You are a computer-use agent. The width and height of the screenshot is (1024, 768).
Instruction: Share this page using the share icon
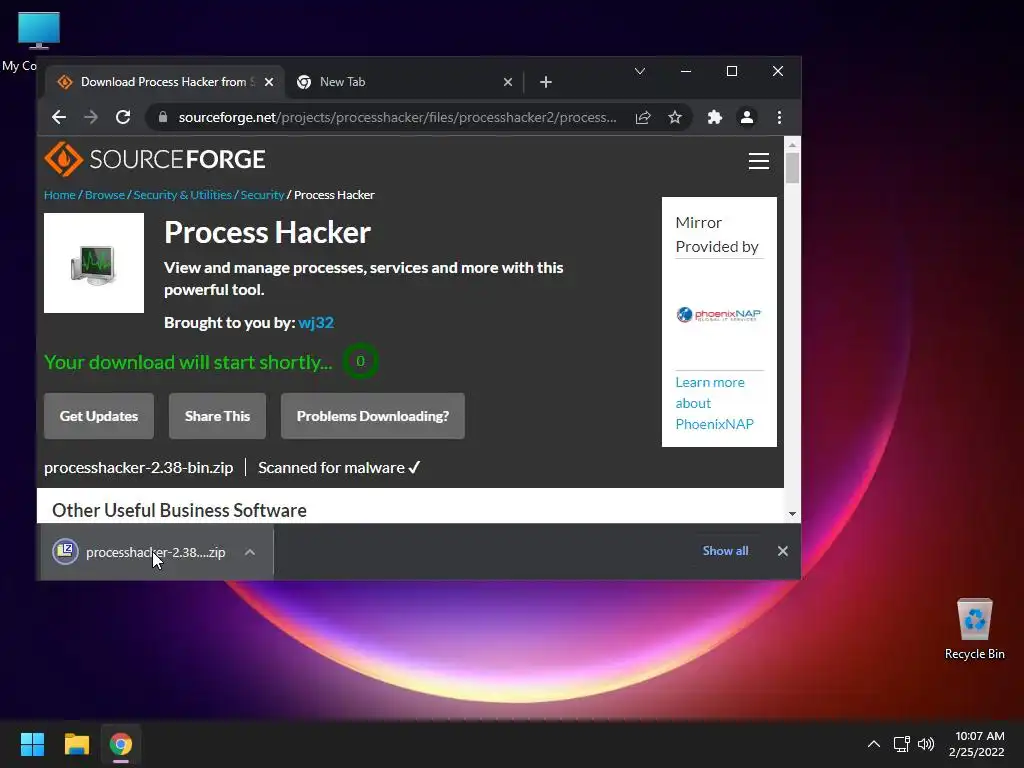(643, 118)
